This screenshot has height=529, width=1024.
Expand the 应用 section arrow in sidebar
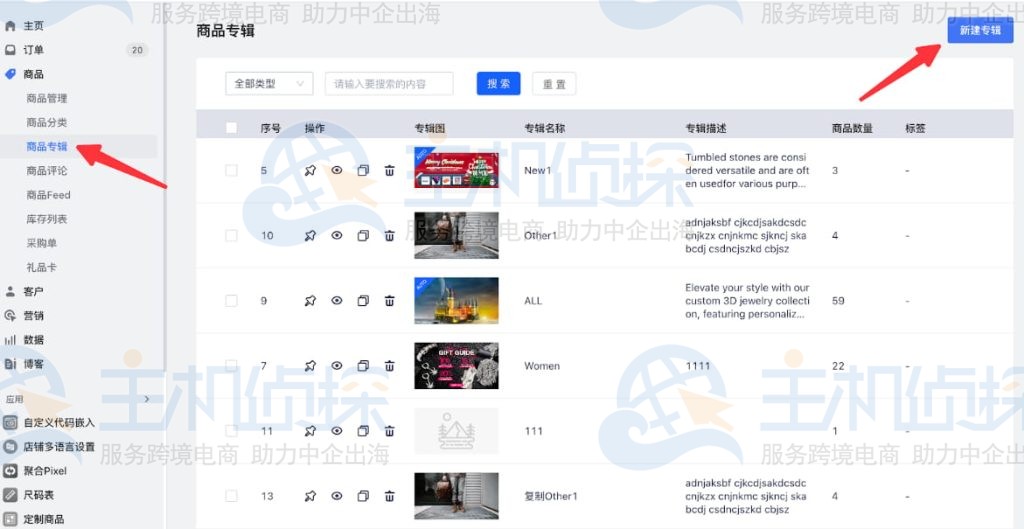point(147,399)
